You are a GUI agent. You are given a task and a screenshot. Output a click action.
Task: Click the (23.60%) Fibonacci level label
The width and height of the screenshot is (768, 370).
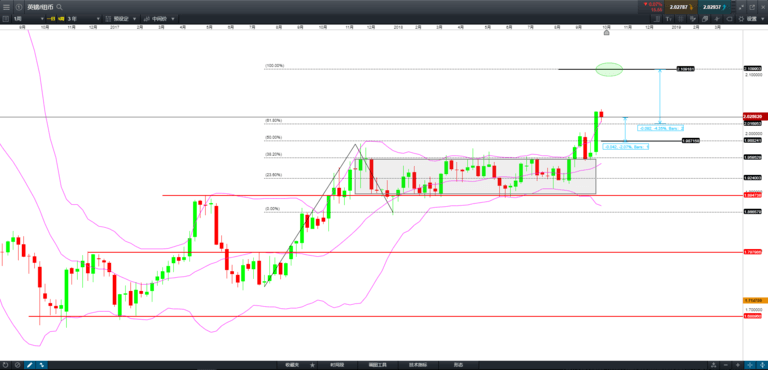(x=273, y=175)
